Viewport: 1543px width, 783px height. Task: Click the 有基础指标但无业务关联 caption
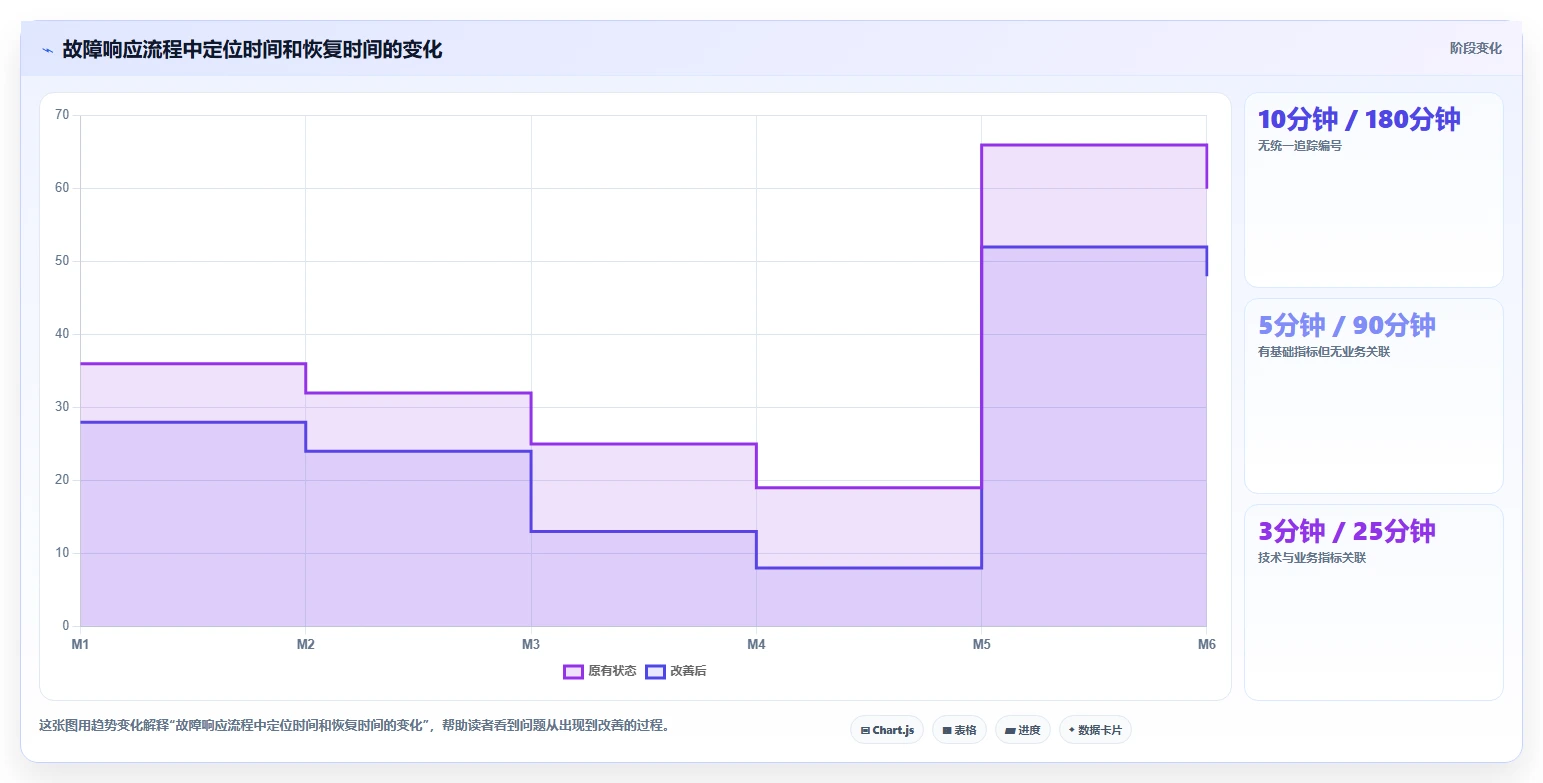click(x=1324, y=352)
